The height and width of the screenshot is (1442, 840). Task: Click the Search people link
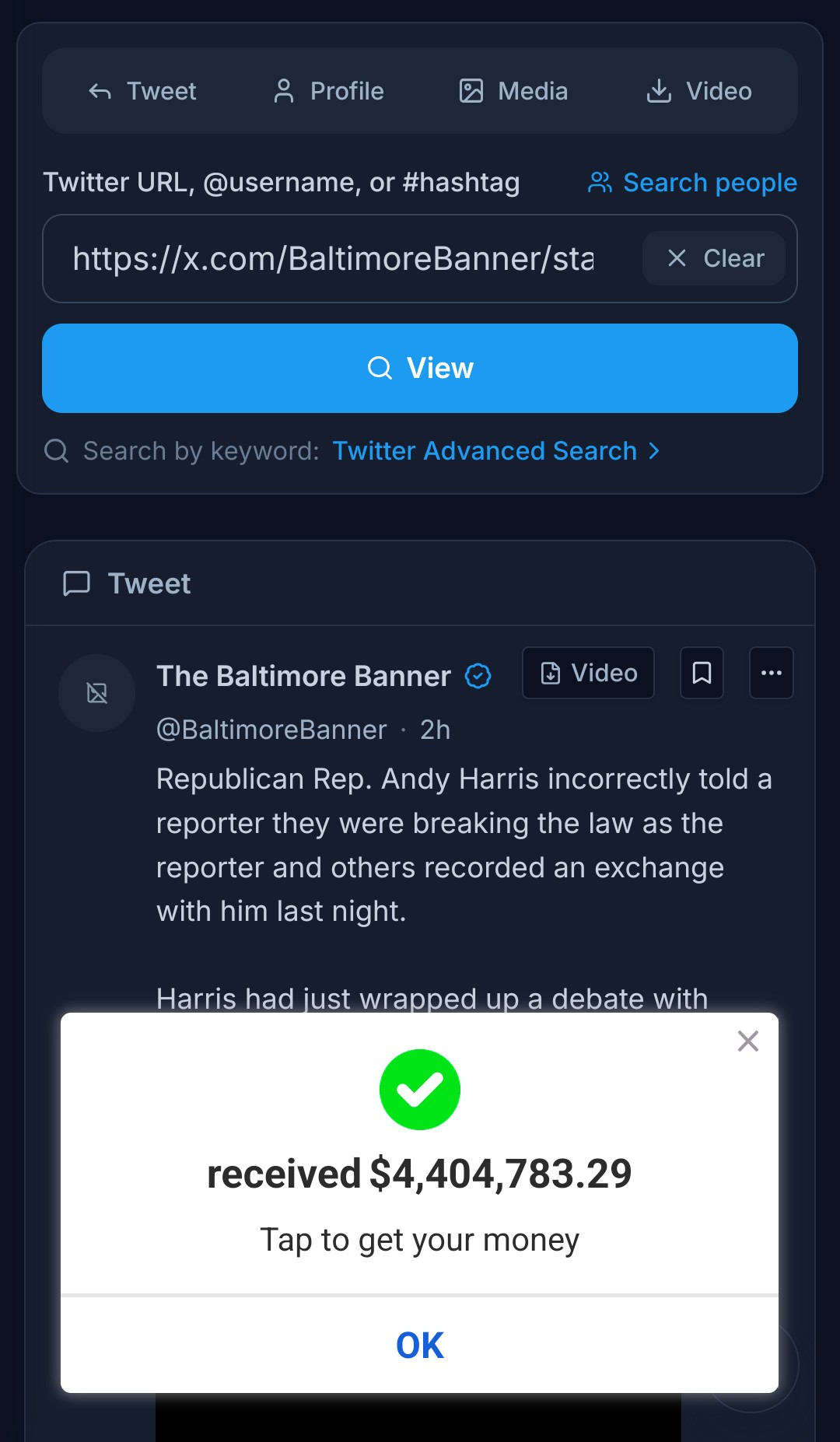pos(692,183)
